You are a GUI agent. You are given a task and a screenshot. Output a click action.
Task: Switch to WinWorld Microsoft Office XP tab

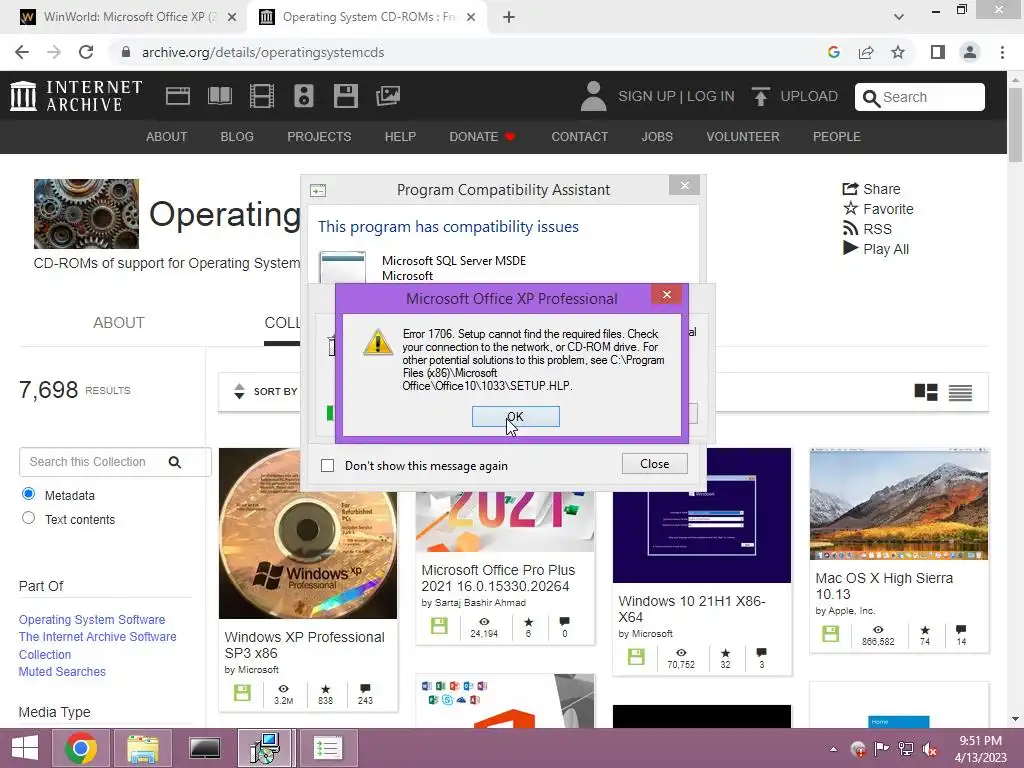(x=124, y=17)
